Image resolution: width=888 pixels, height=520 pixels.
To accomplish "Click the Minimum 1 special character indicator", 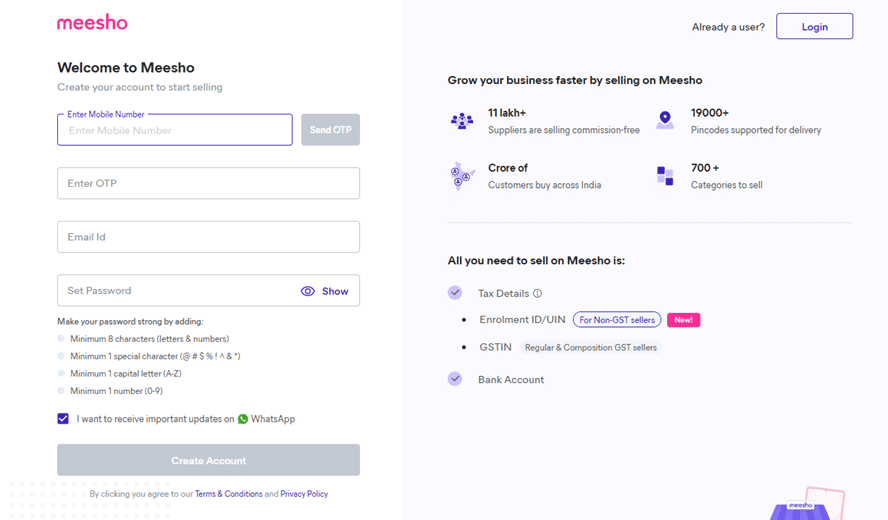I will [x=61, y=356].
